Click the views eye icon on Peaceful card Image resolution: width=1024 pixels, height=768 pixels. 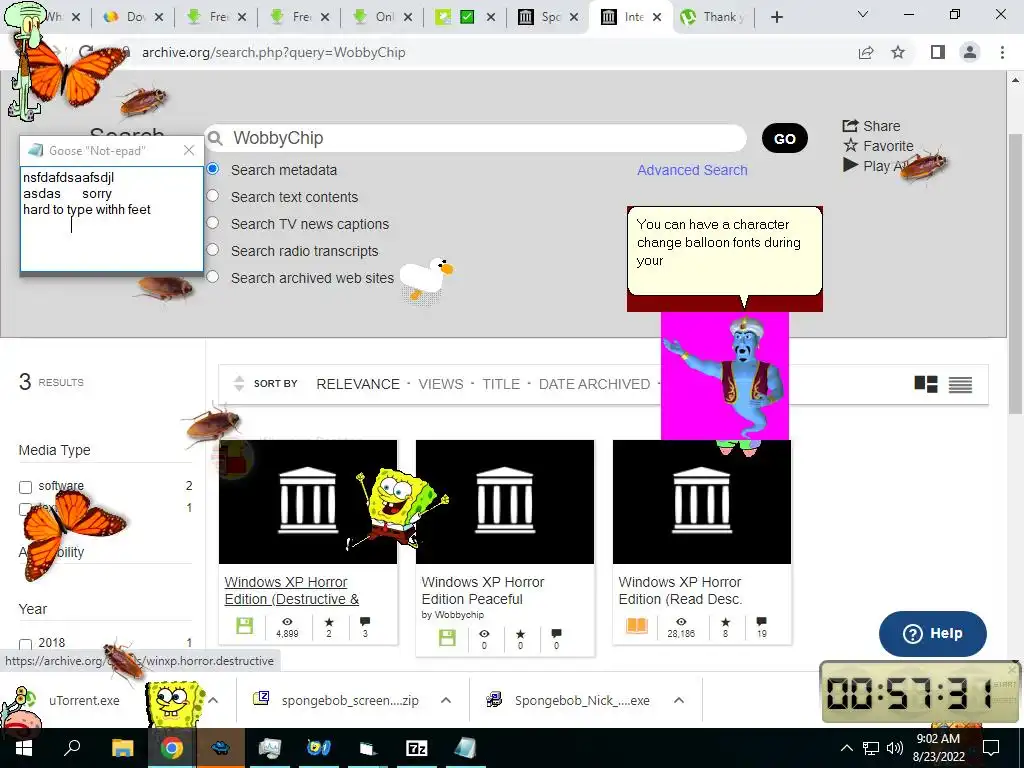[x=484, y=634]
